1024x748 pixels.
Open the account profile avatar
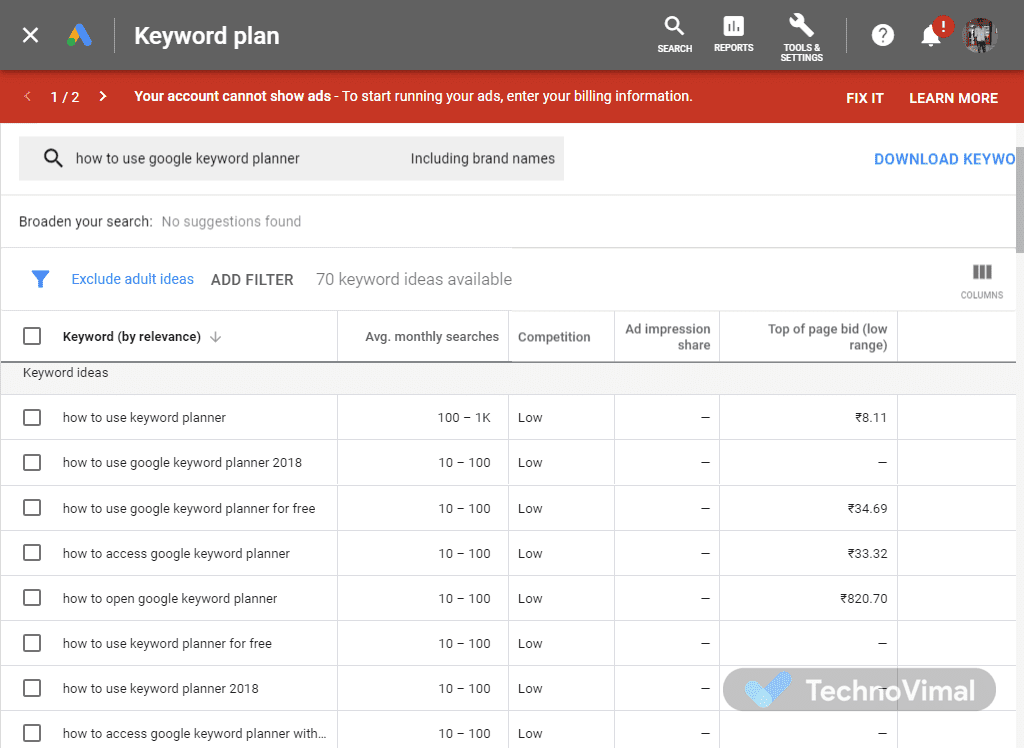980,35
